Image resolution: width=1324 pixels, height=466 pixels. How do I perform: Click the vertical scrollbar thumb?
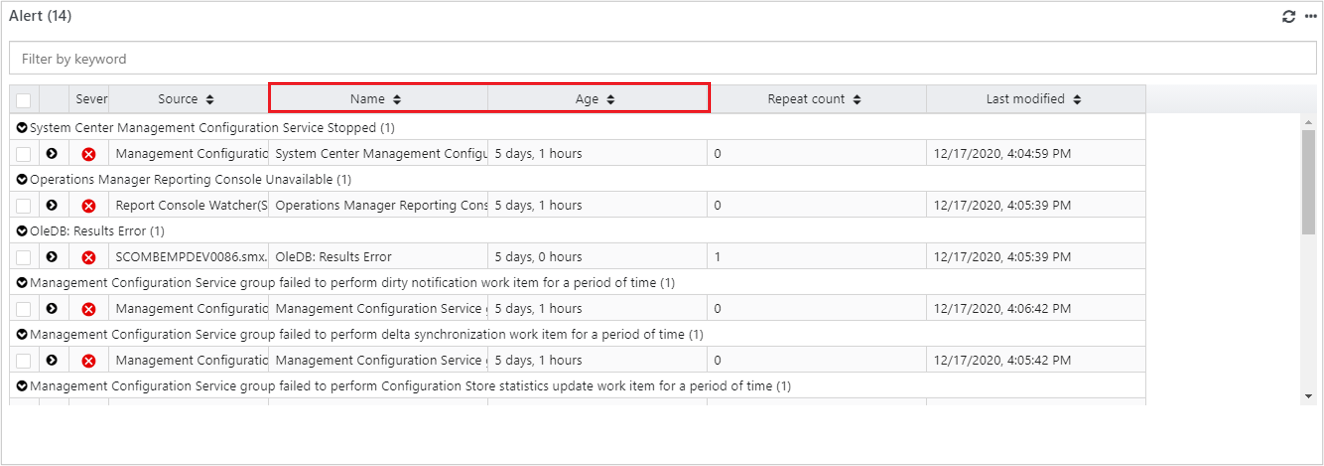(1309, 181)
